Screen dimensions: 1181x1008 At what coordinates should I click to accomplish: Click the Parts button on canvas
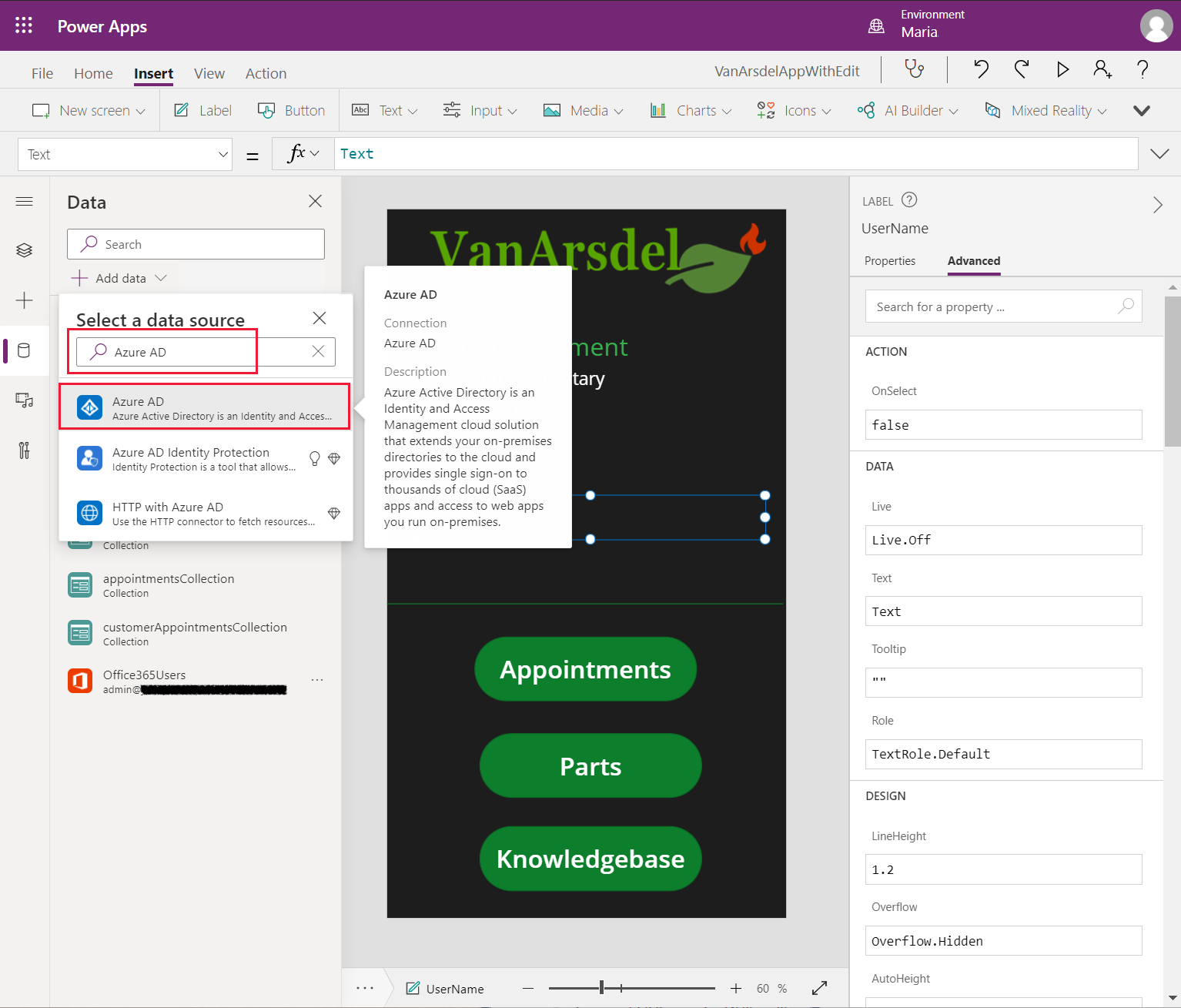coord(590,766)
